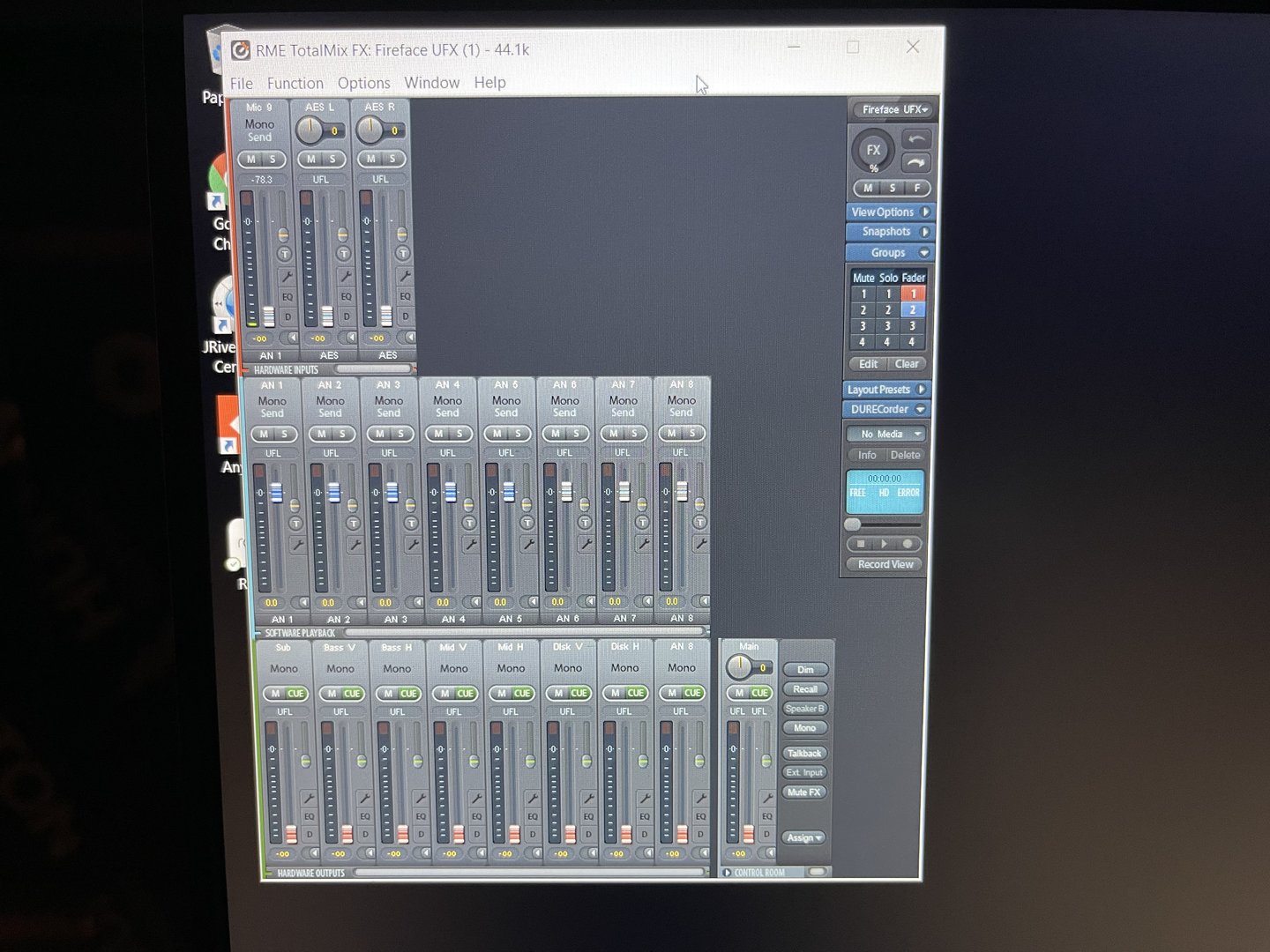
Task: Mute software playback channel AN 2
Action: [x=321, y=434]
